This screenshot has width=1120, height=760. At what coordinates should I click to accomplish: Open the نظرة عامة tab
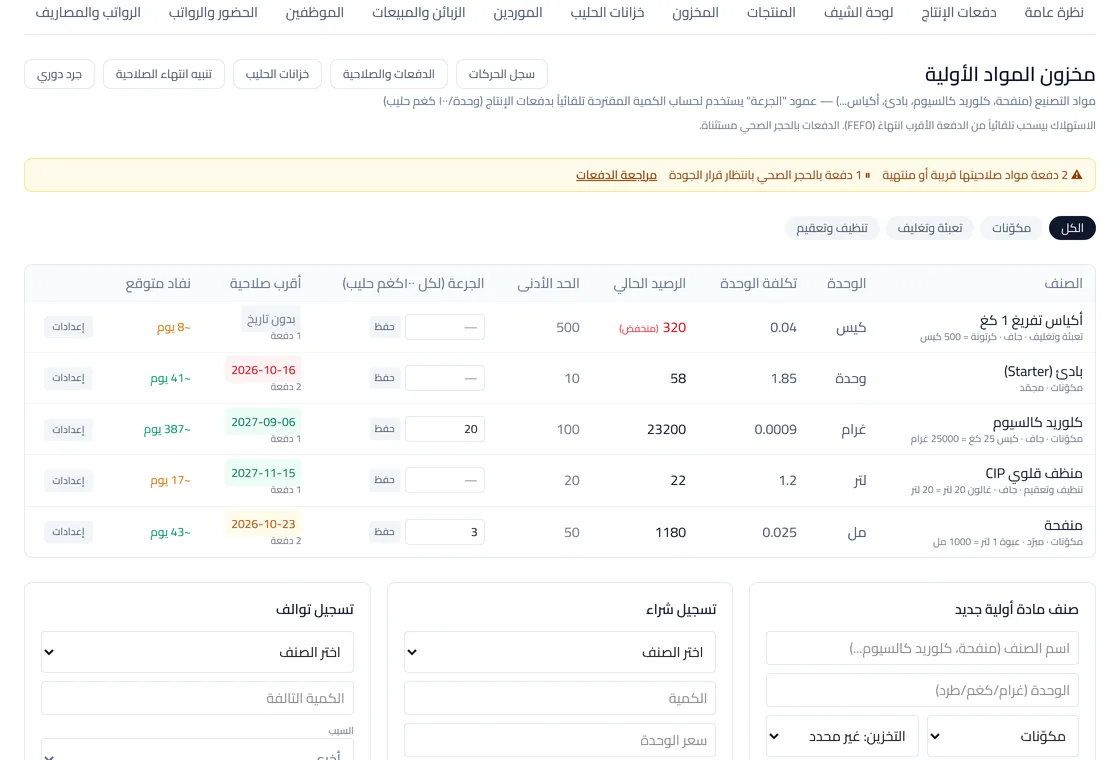[x=1054, y=13]
